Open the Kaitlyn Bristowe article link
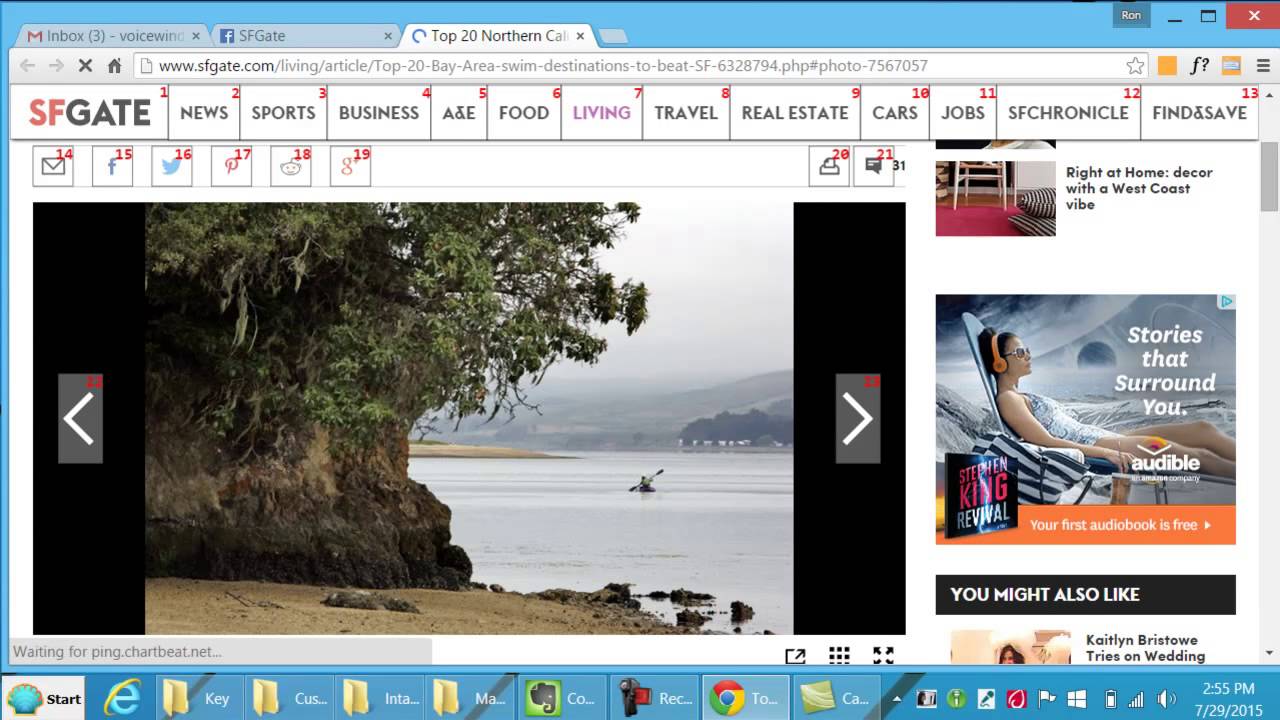 click(x=1145, y=648)
